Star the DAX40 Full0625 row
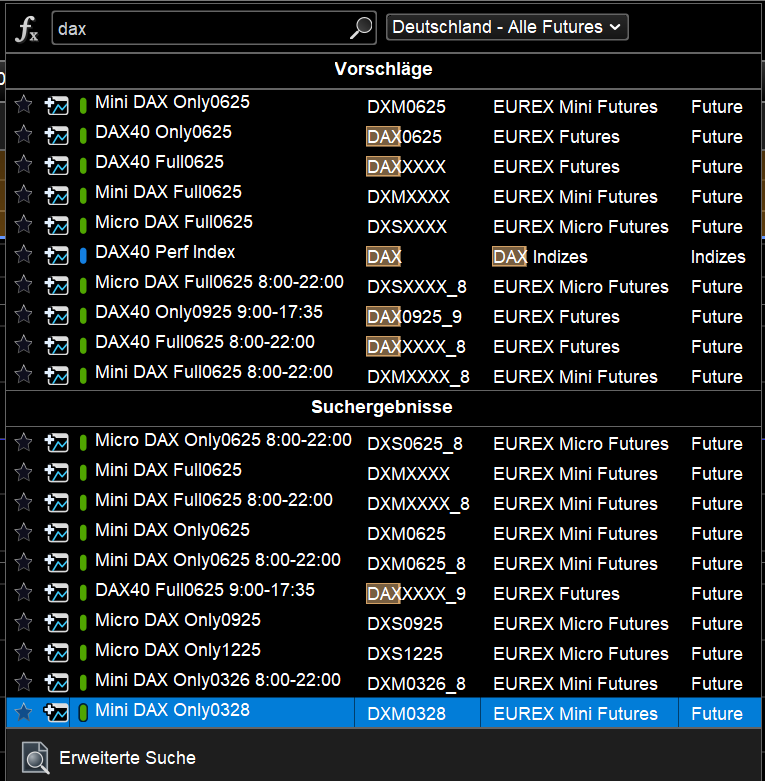This screenshot has width=765, height=781. (x=23, y=164)
